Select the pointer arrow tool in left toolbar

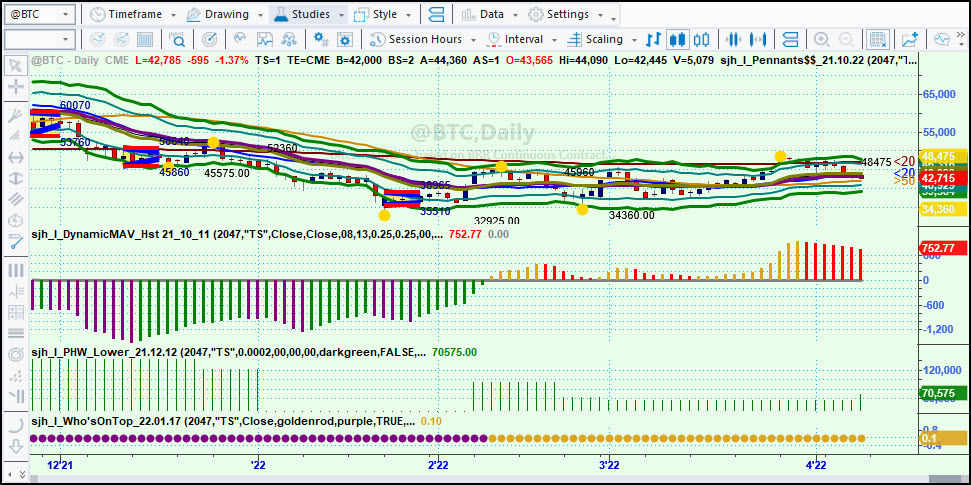coord(17,65)
